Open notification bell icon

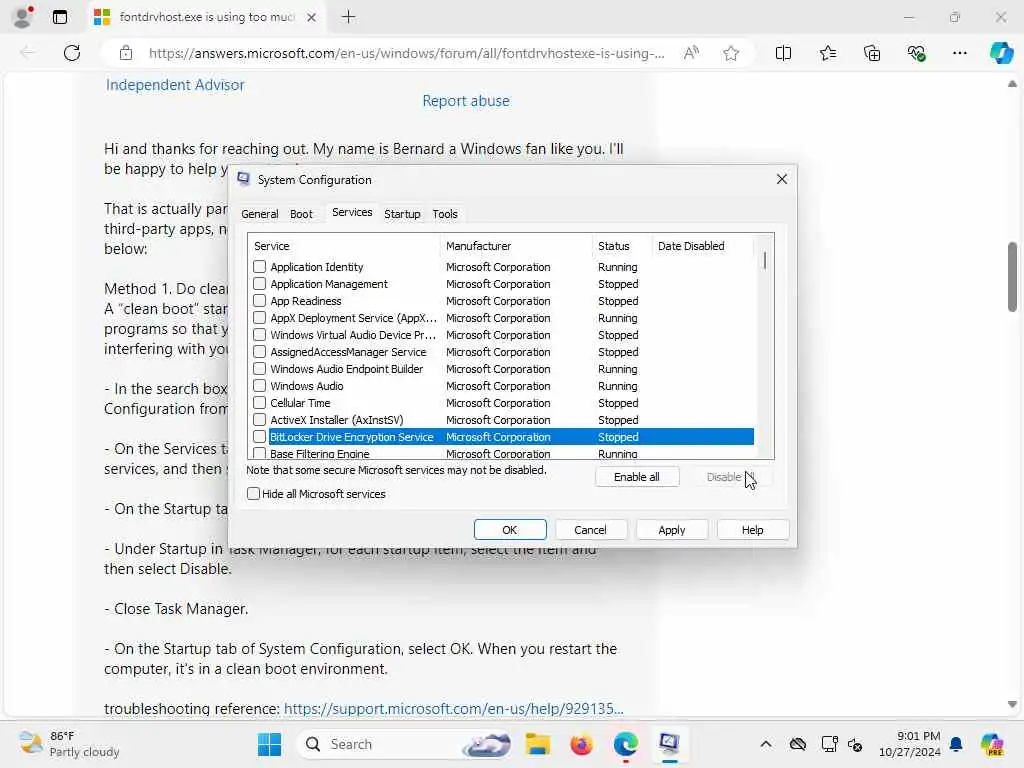(x=956, y=744)
